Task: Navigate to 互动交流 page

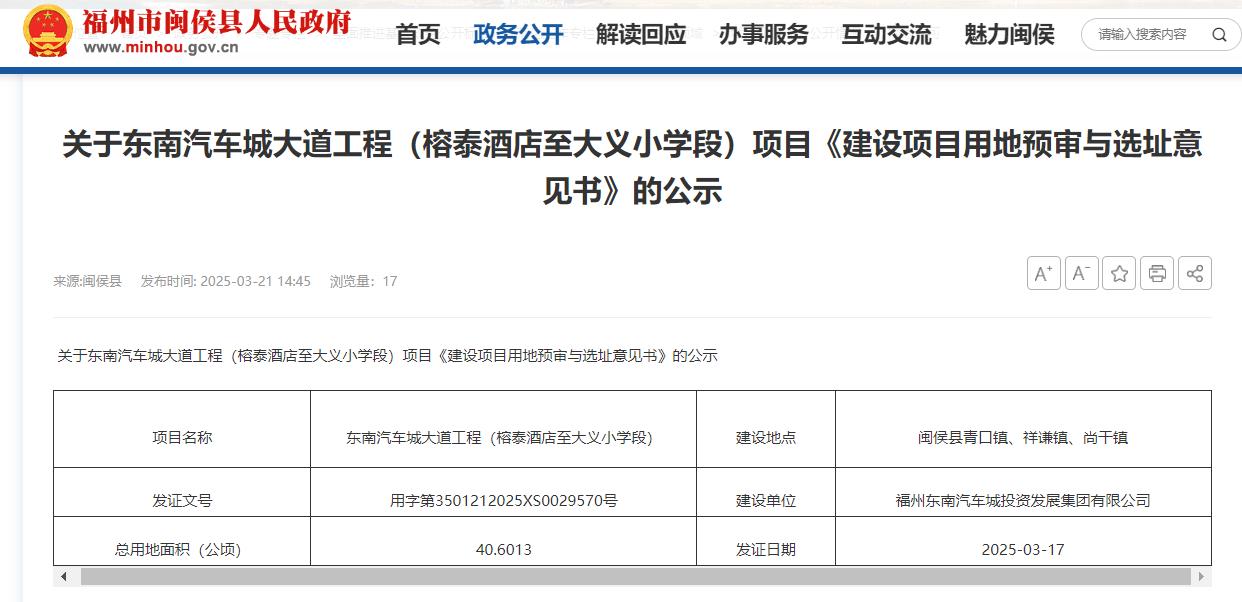Action: (886, 35)
